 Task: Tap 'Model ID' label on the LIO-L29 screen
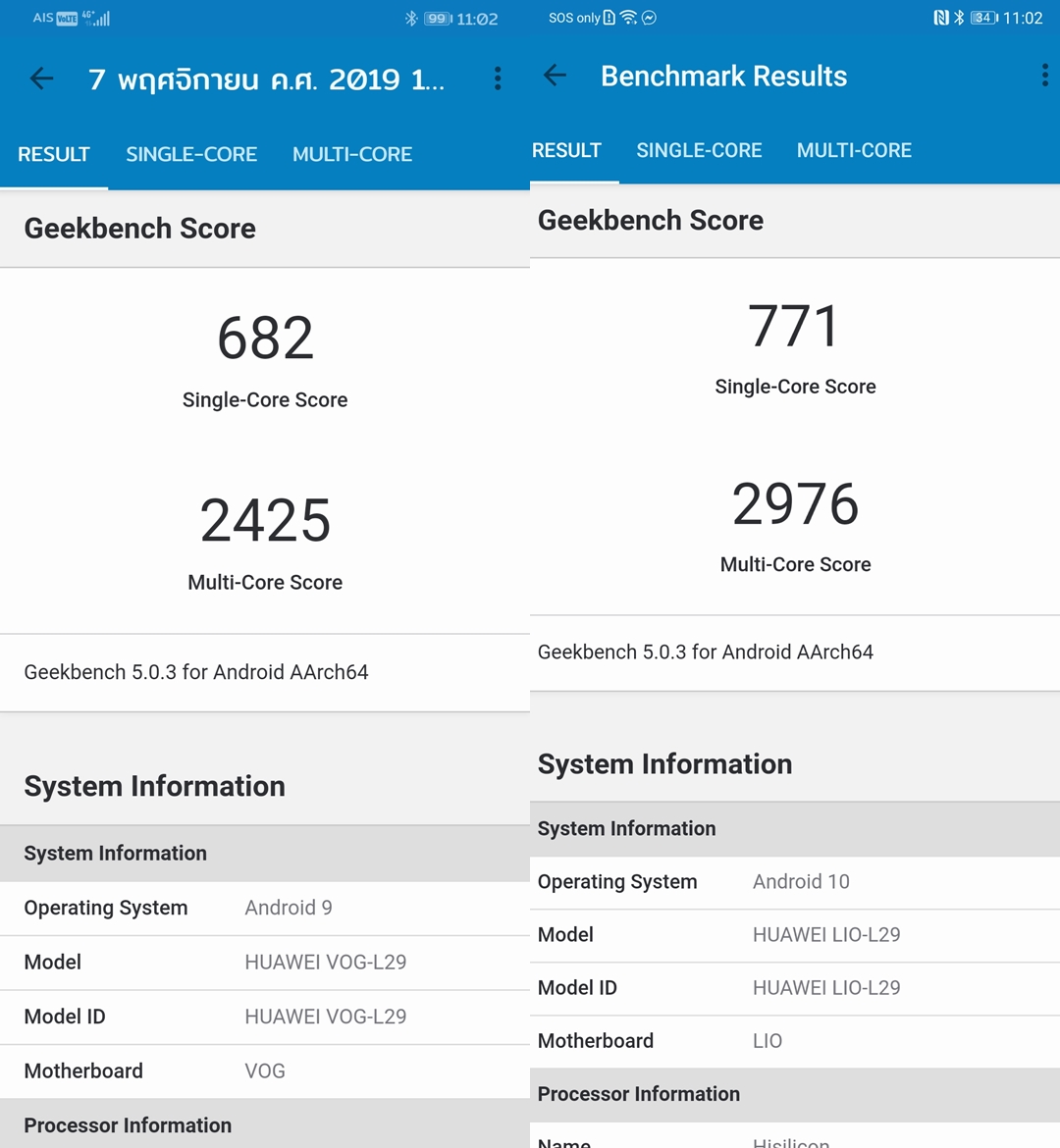(x=577, y=988)
